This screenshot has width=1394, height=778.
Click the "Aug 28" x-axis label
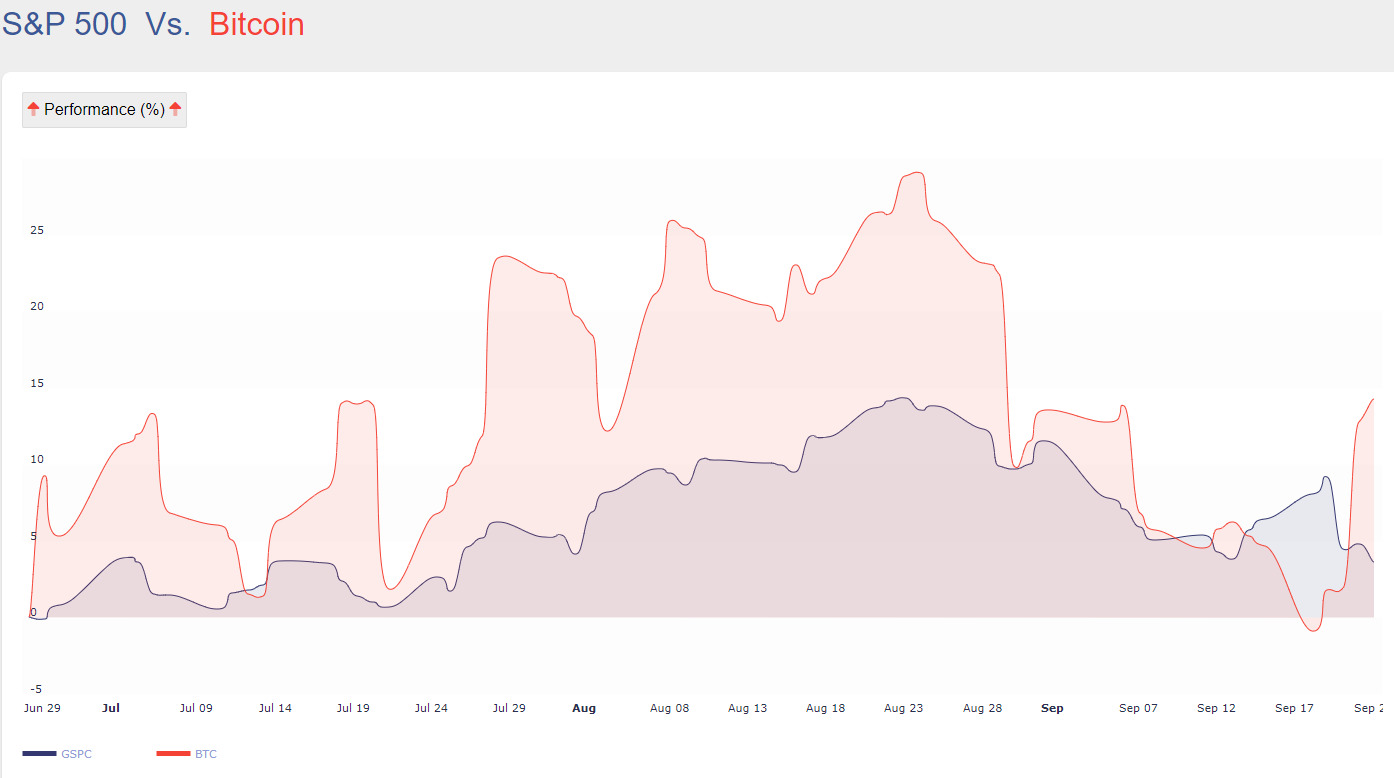click(982, 708)
